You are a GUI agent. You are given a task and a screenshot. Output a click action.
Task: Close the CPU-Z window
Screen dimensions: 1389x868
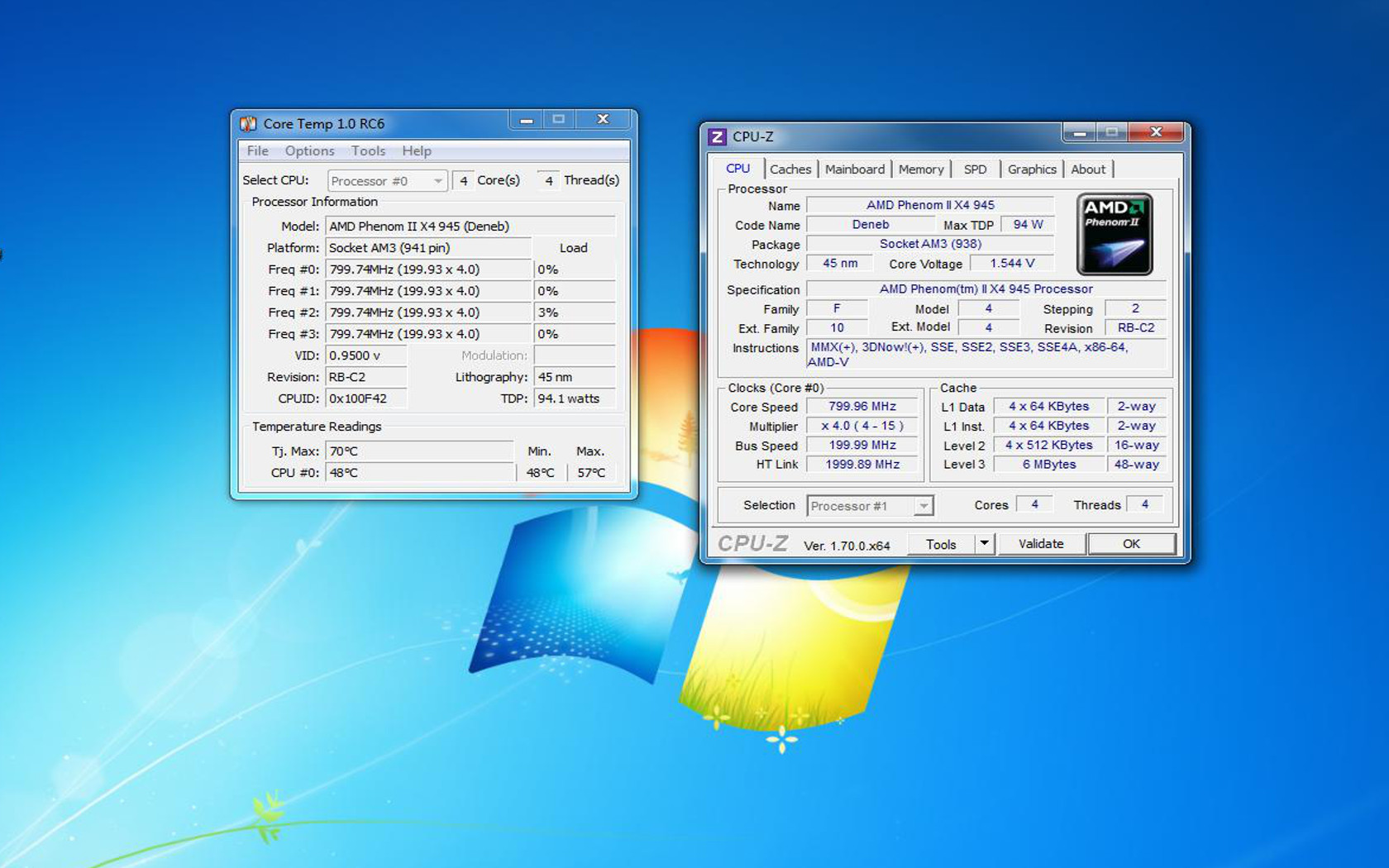point(1156,132)
